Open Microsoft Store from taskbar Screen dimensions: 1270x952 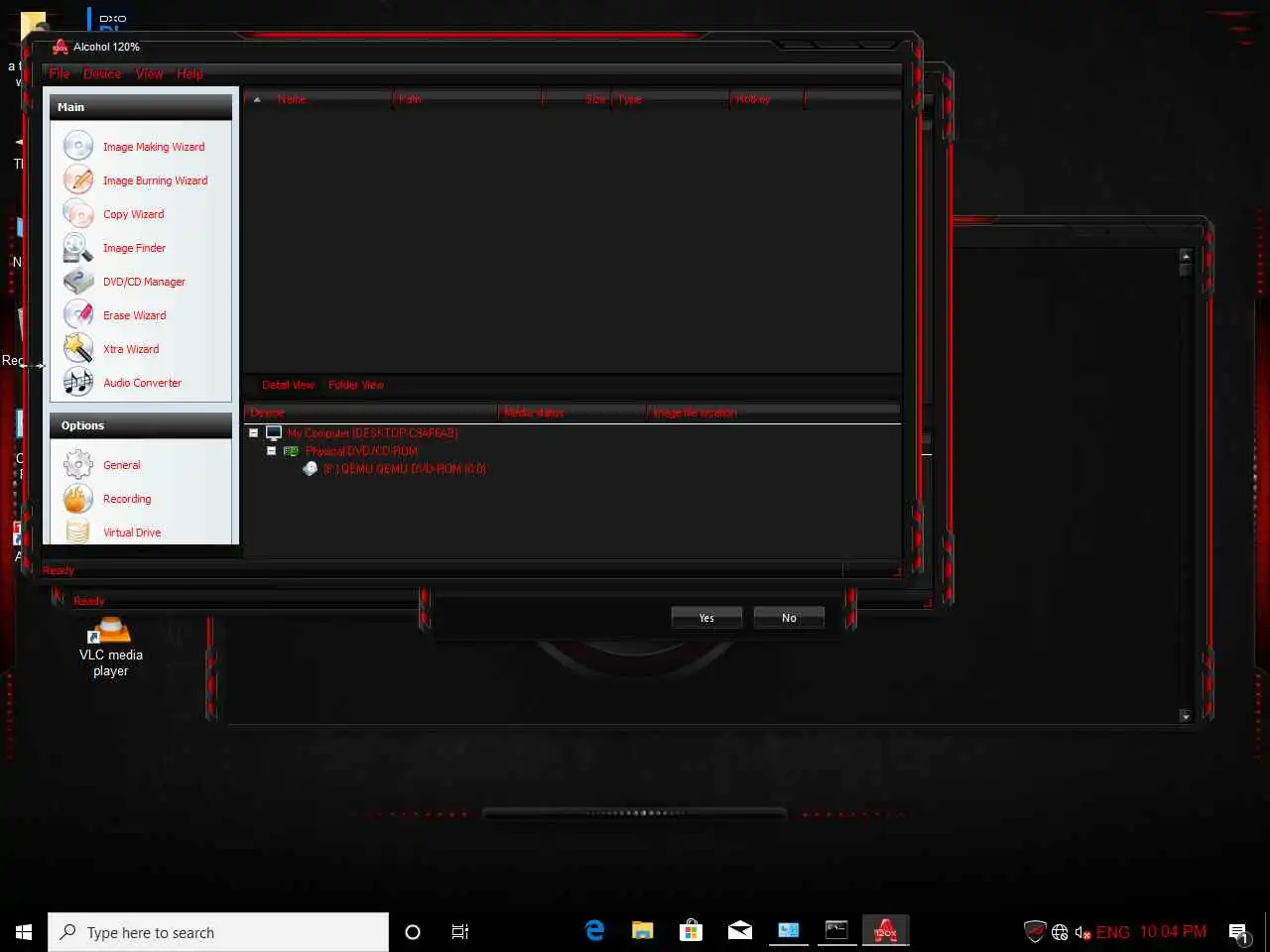[x=691, y=930]
